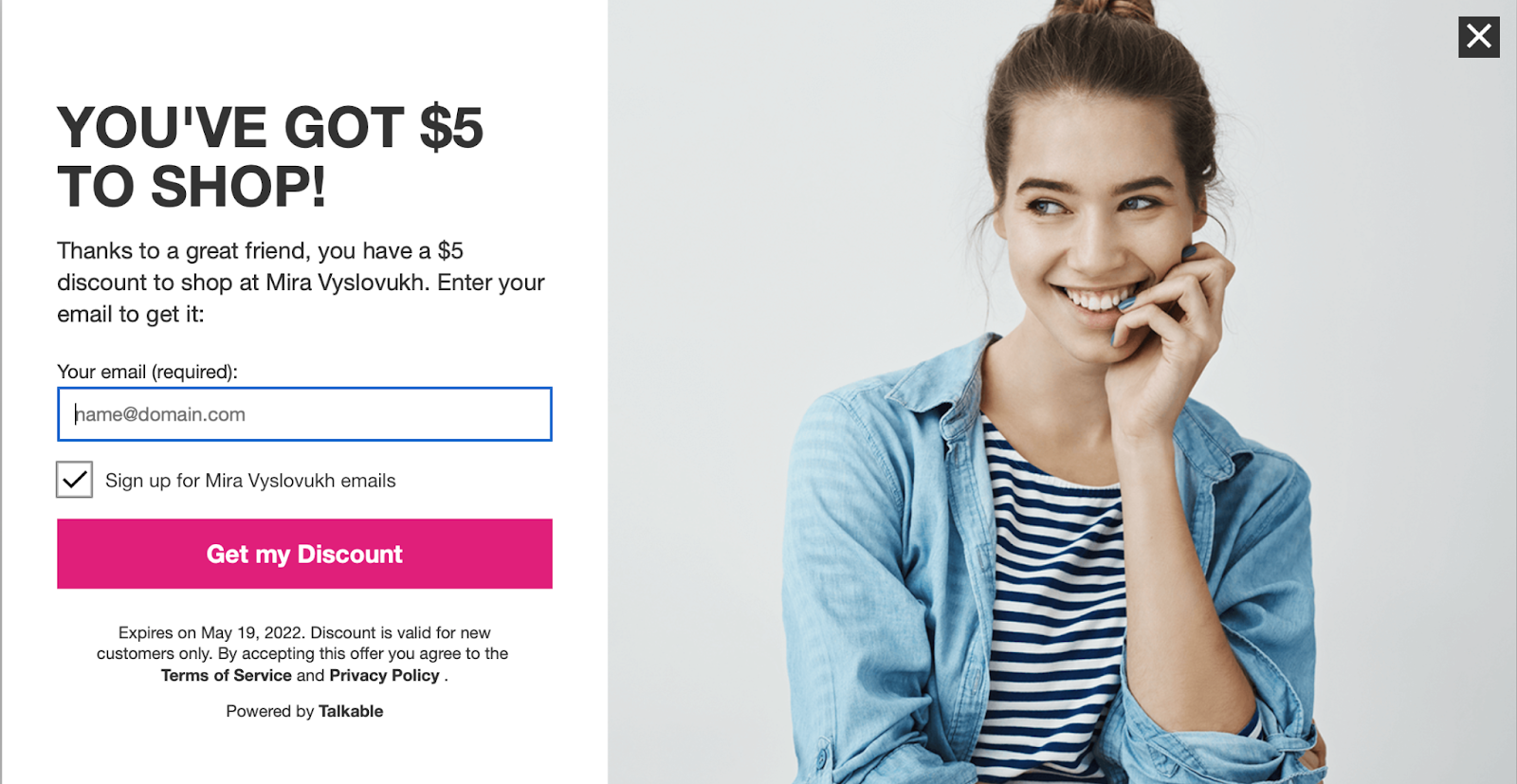
Task: Click the 'customers only' line of fine print
Action: (x=302, y=653)
